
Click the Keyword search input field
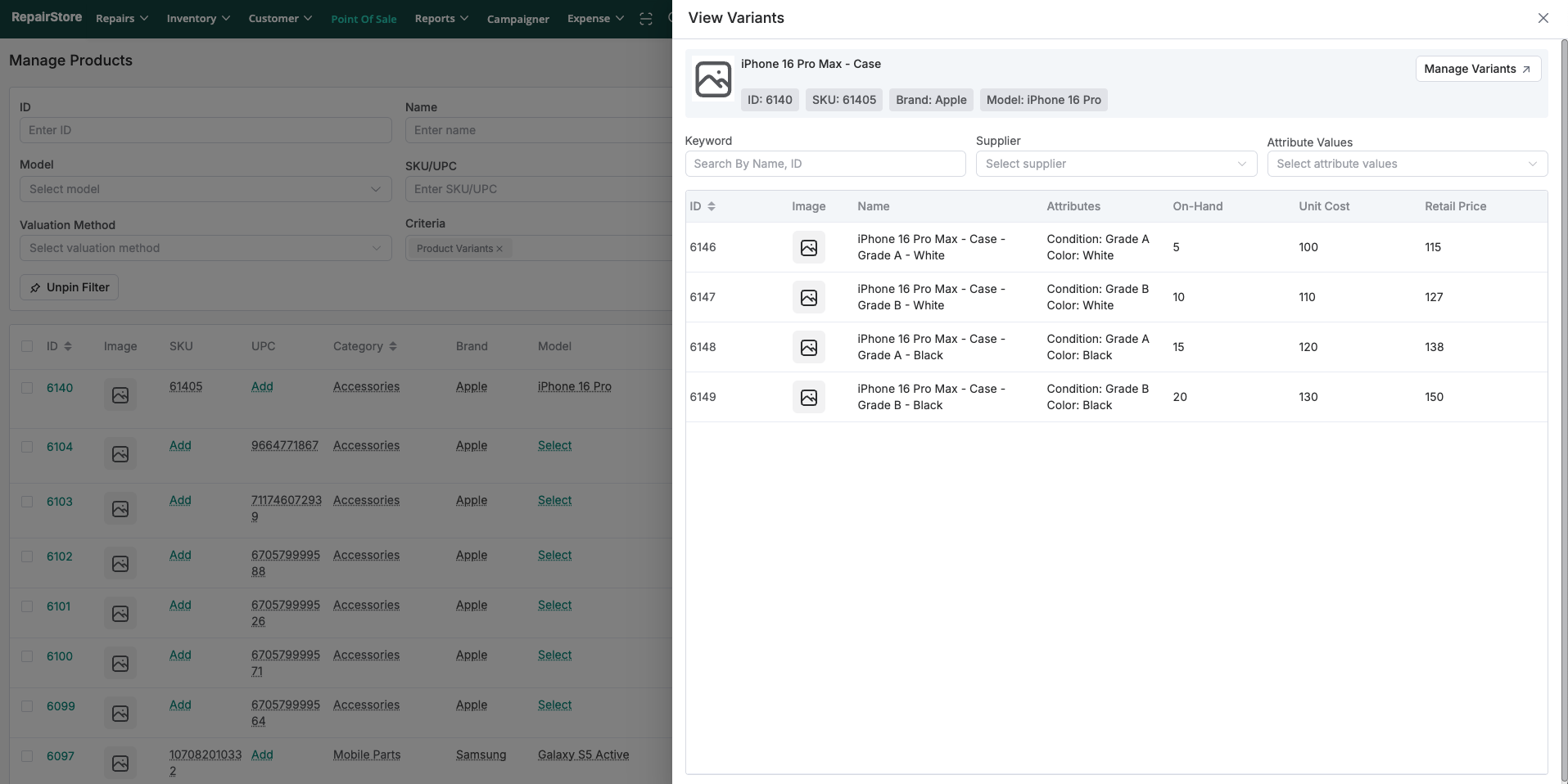(x=825, y=164)
